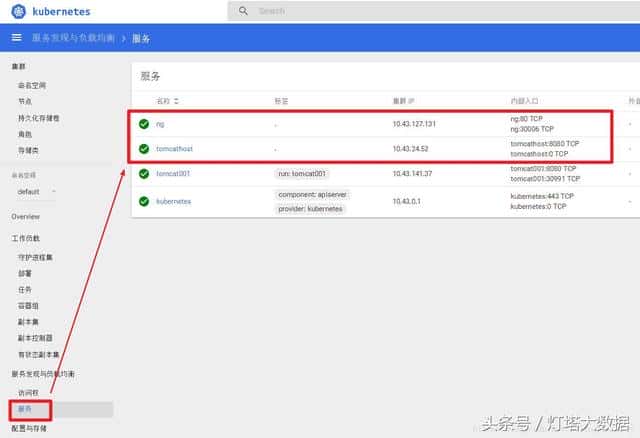Click the search magnifier icon
The image size is (640, 438).
click(243, 11)
